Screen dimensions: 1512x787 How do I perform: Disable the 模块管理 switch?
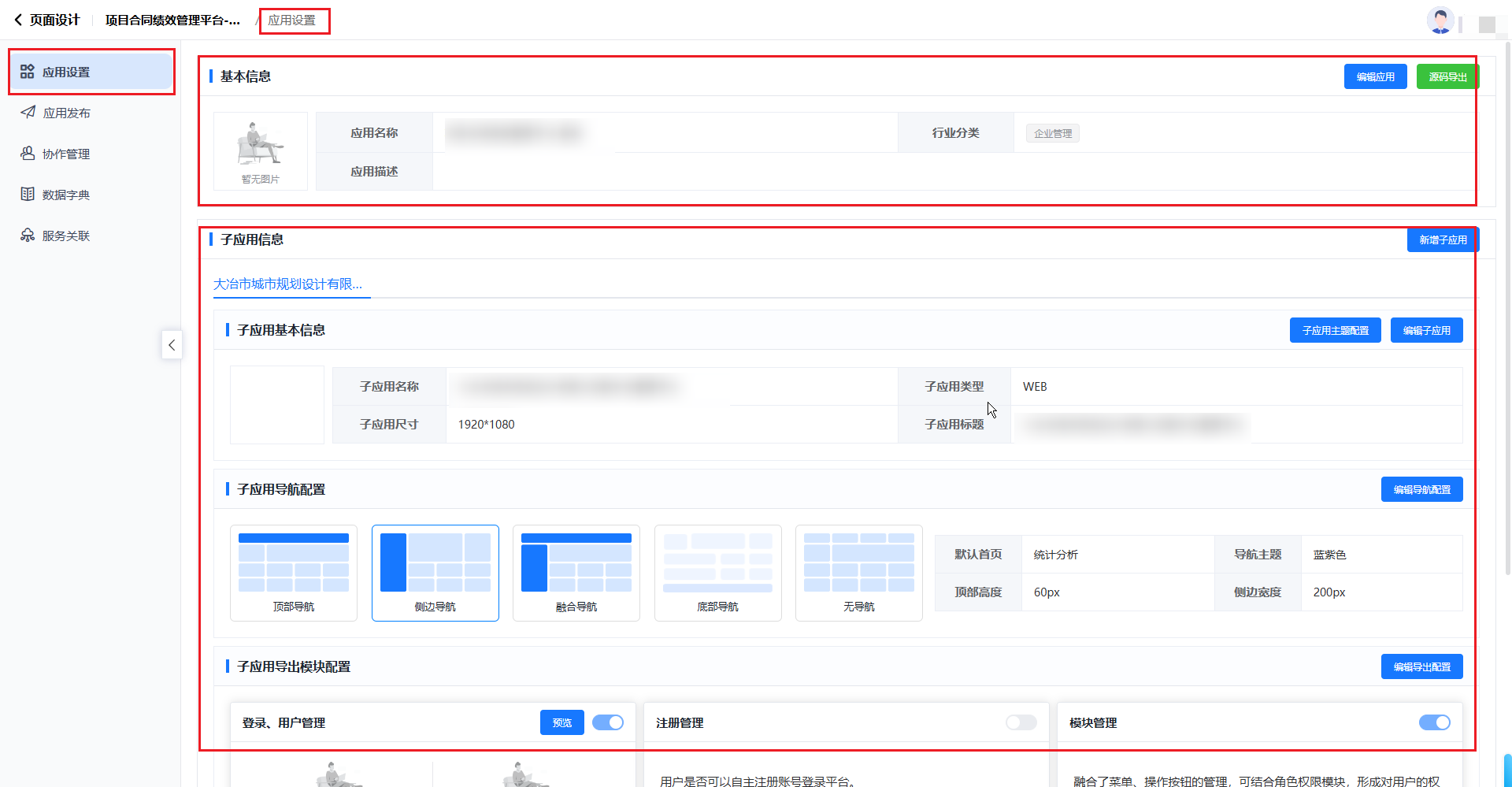(1434, 722)
